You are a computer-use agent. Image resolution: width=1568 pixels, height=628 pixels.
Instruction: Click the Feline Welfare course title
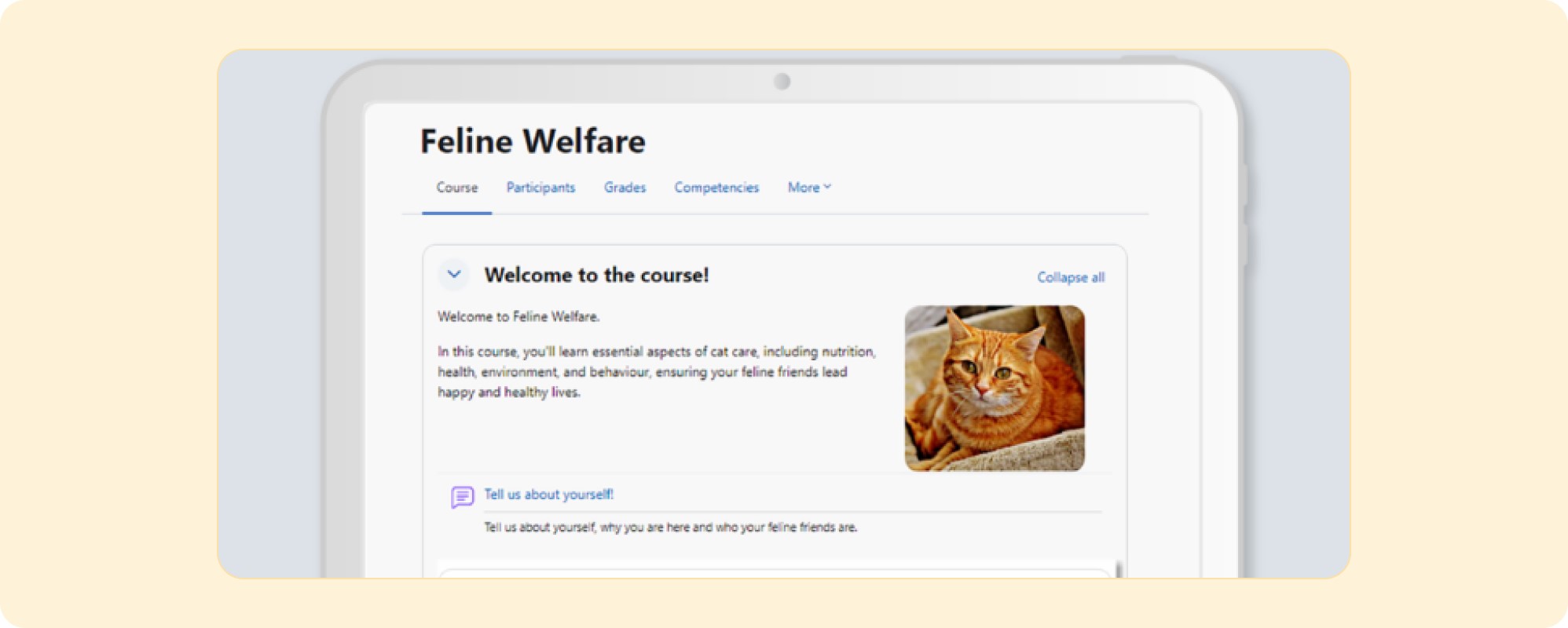(533, 141)
